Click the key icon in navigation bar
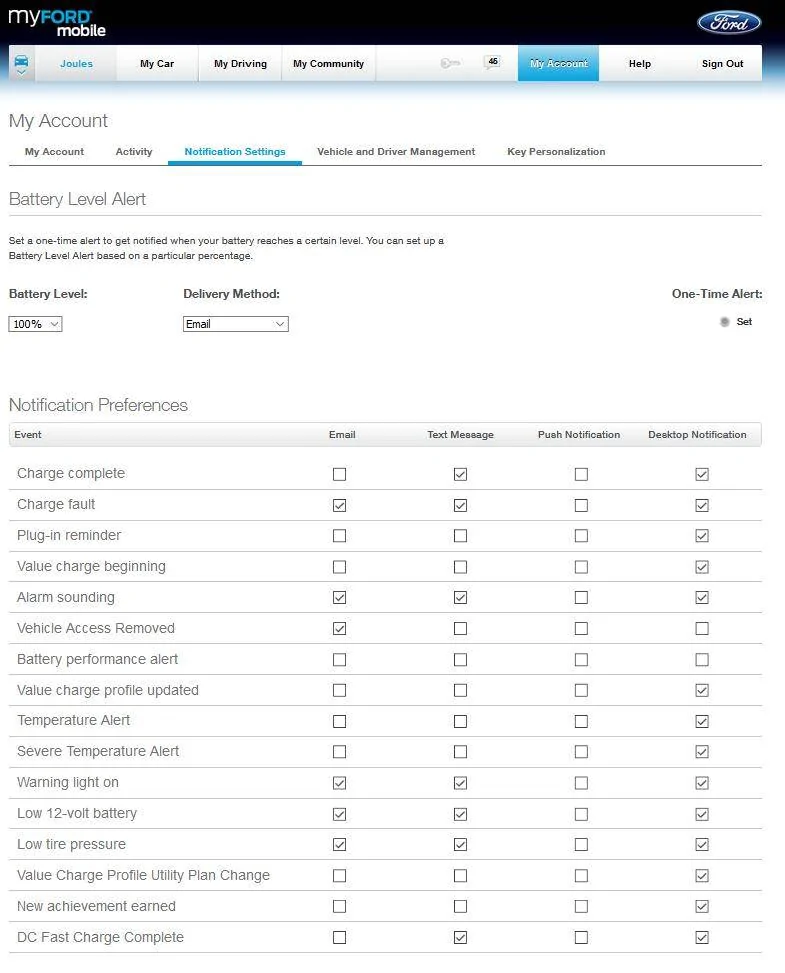 pos(450,63)
